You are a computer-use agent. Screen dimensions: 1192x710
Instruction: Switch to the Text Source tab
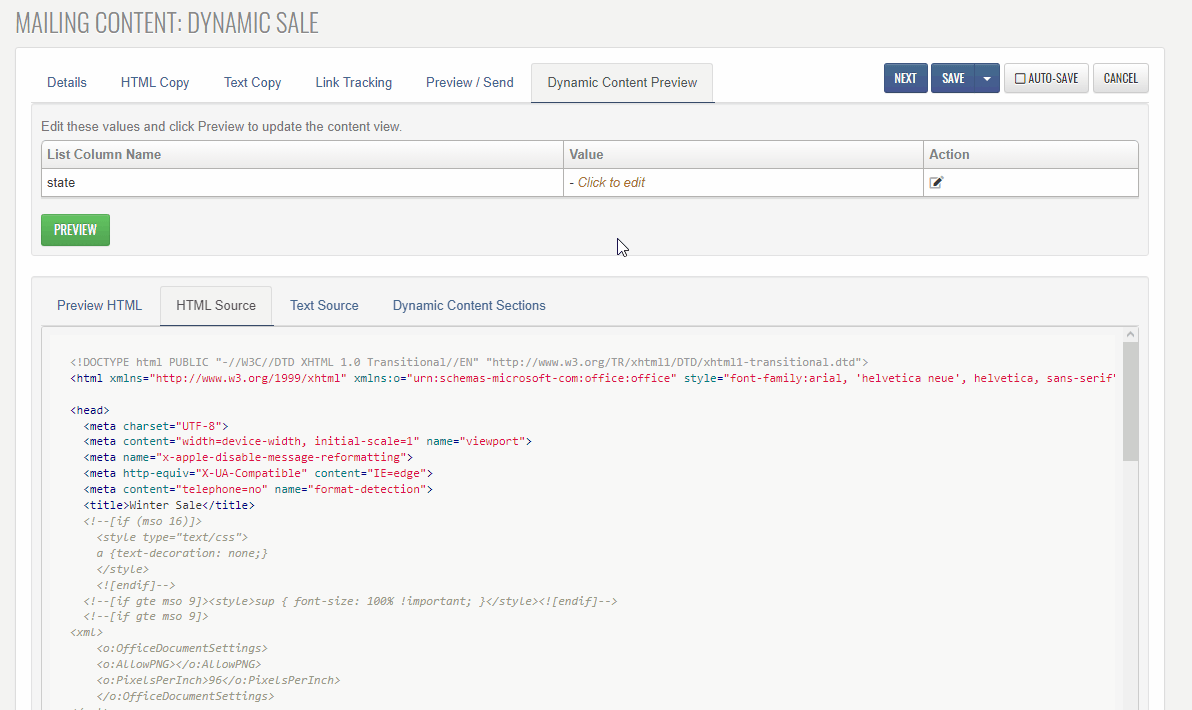coord(324,306)
